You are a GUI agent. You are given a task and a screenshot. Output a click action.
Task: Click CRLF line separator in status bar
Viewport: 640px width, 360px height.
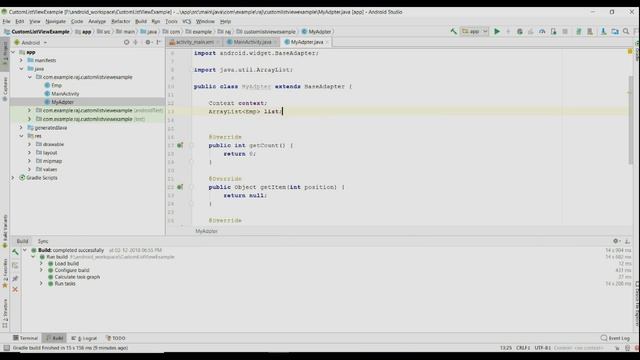pyautogui.click(x=523, y=348)
